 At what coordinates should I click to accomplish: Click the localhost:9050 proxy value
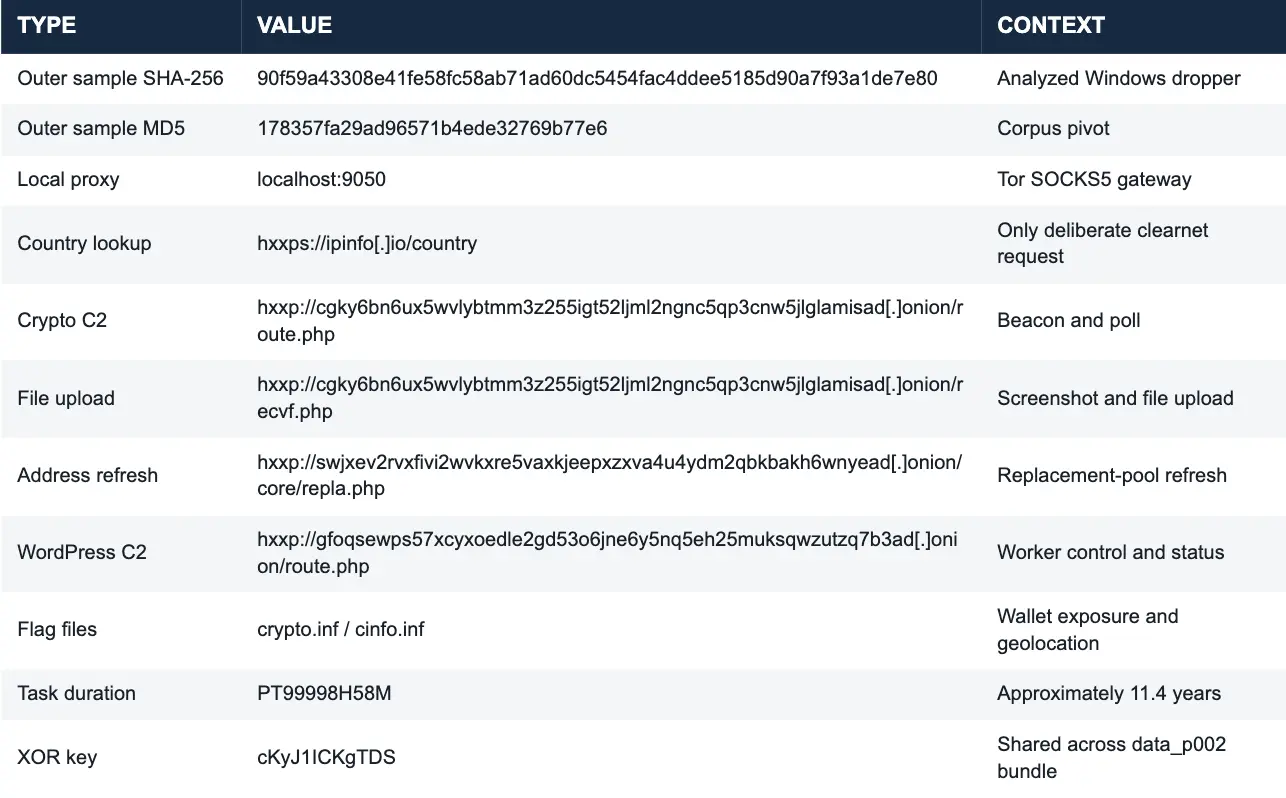(x=321, y=179)
